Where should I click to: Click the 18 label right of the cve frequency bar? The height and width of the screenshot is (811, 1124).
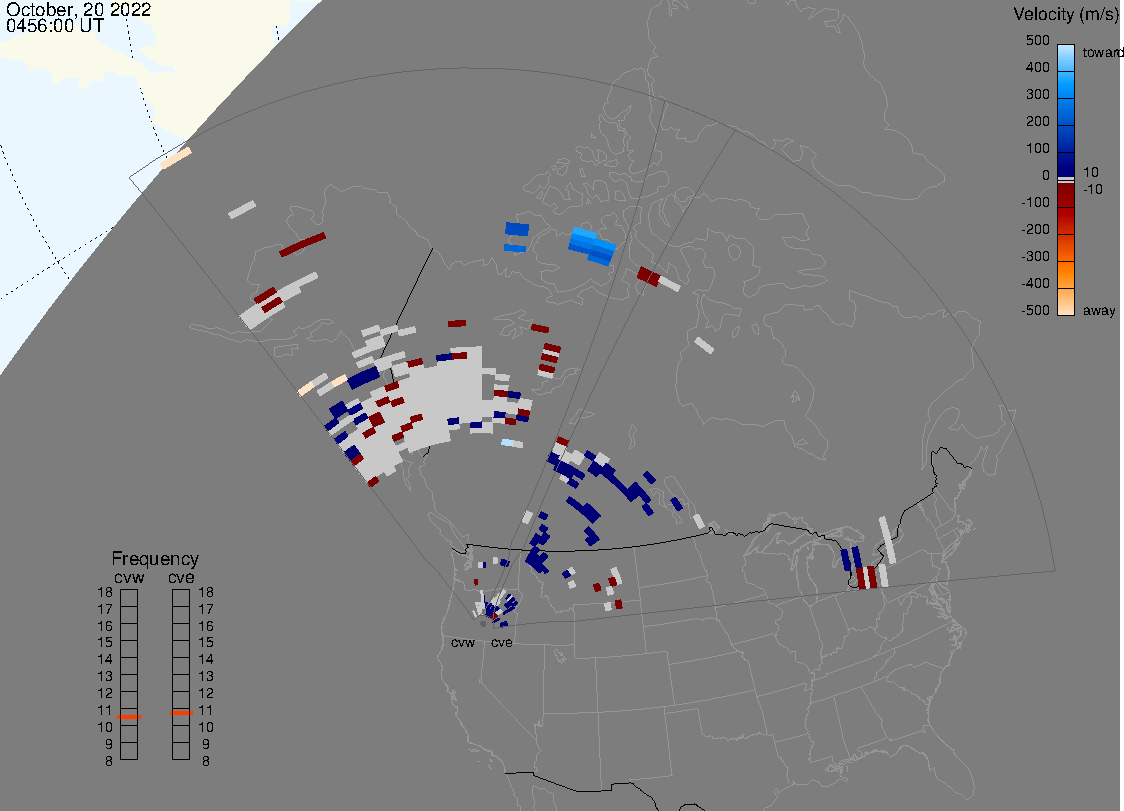coord(206,592)
